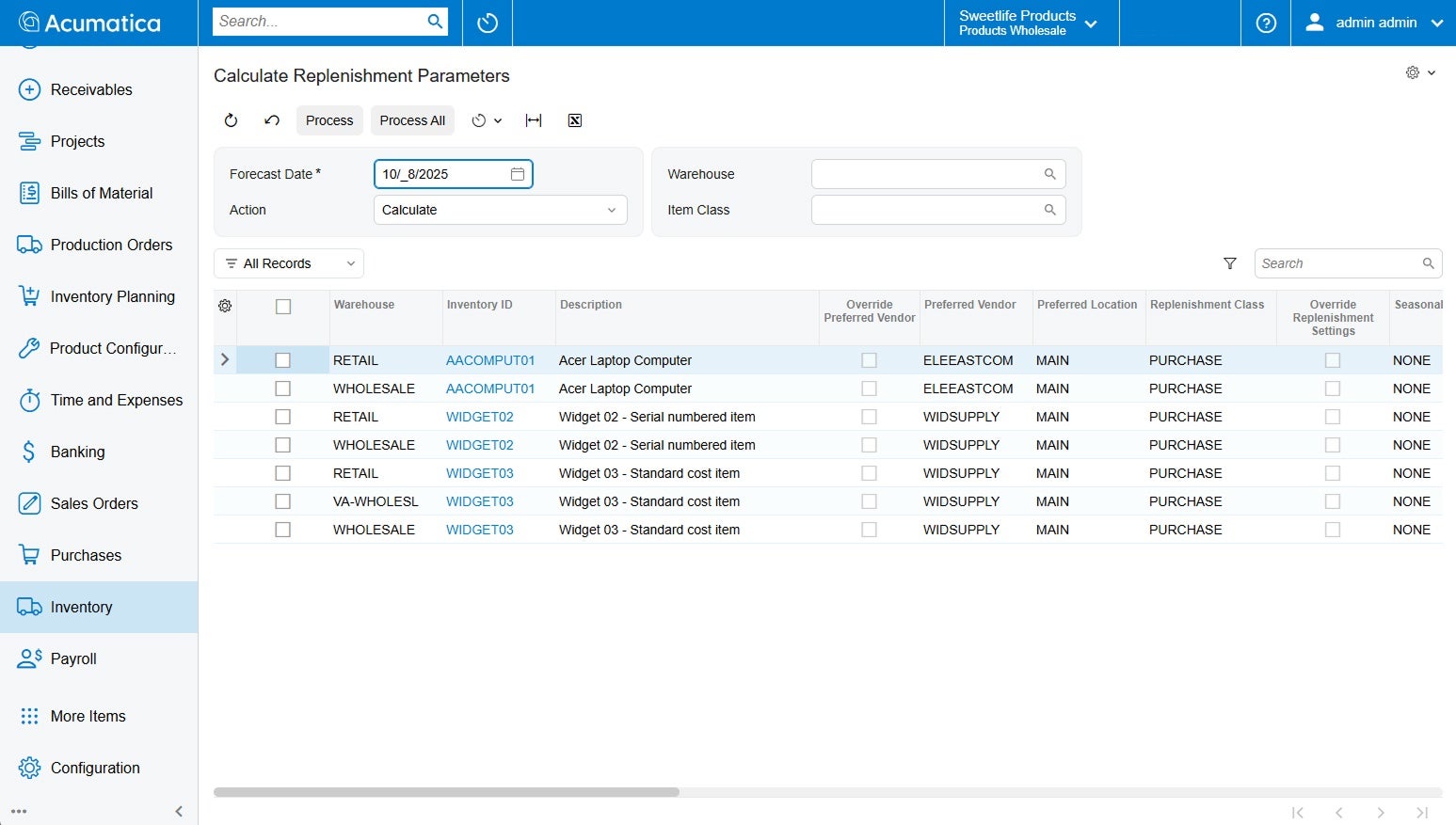This screenshot has width=1456, height=825.
Task: Check the select-all checkbox in grid header
Action: [x=283, y=306]
